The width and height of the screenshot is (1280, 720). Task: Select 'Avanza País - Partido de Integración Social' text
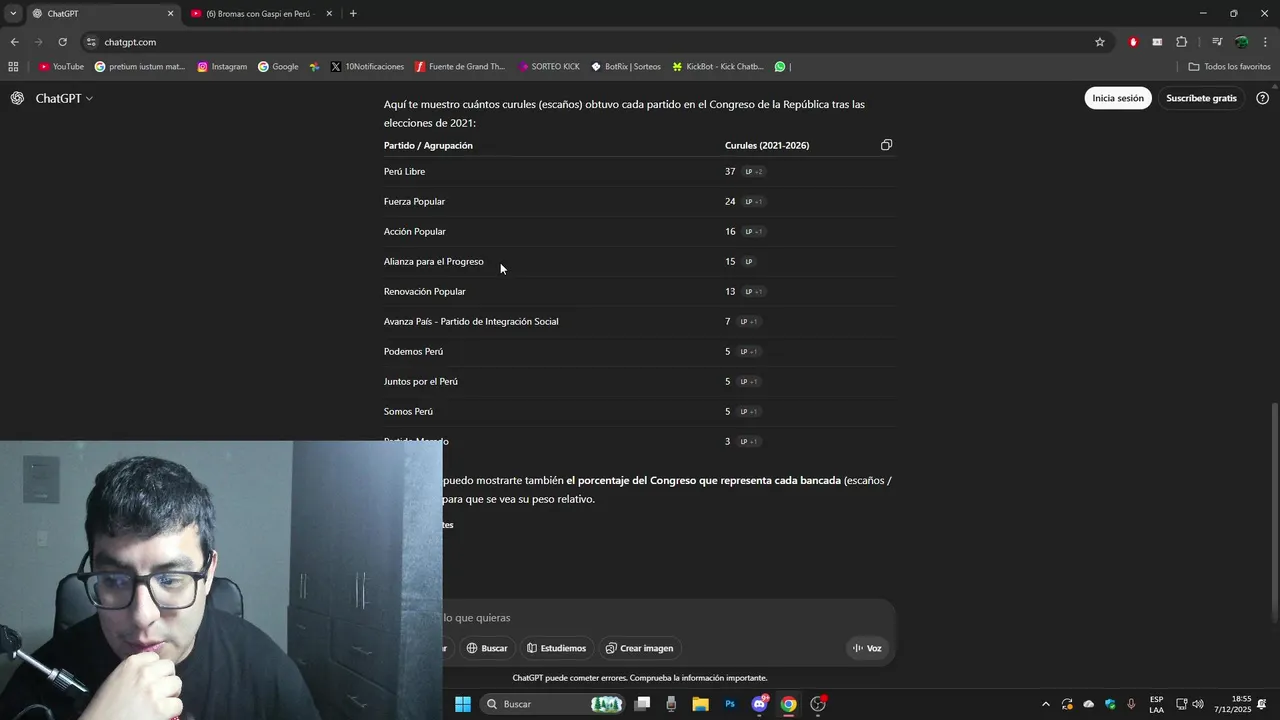[471, 322]
